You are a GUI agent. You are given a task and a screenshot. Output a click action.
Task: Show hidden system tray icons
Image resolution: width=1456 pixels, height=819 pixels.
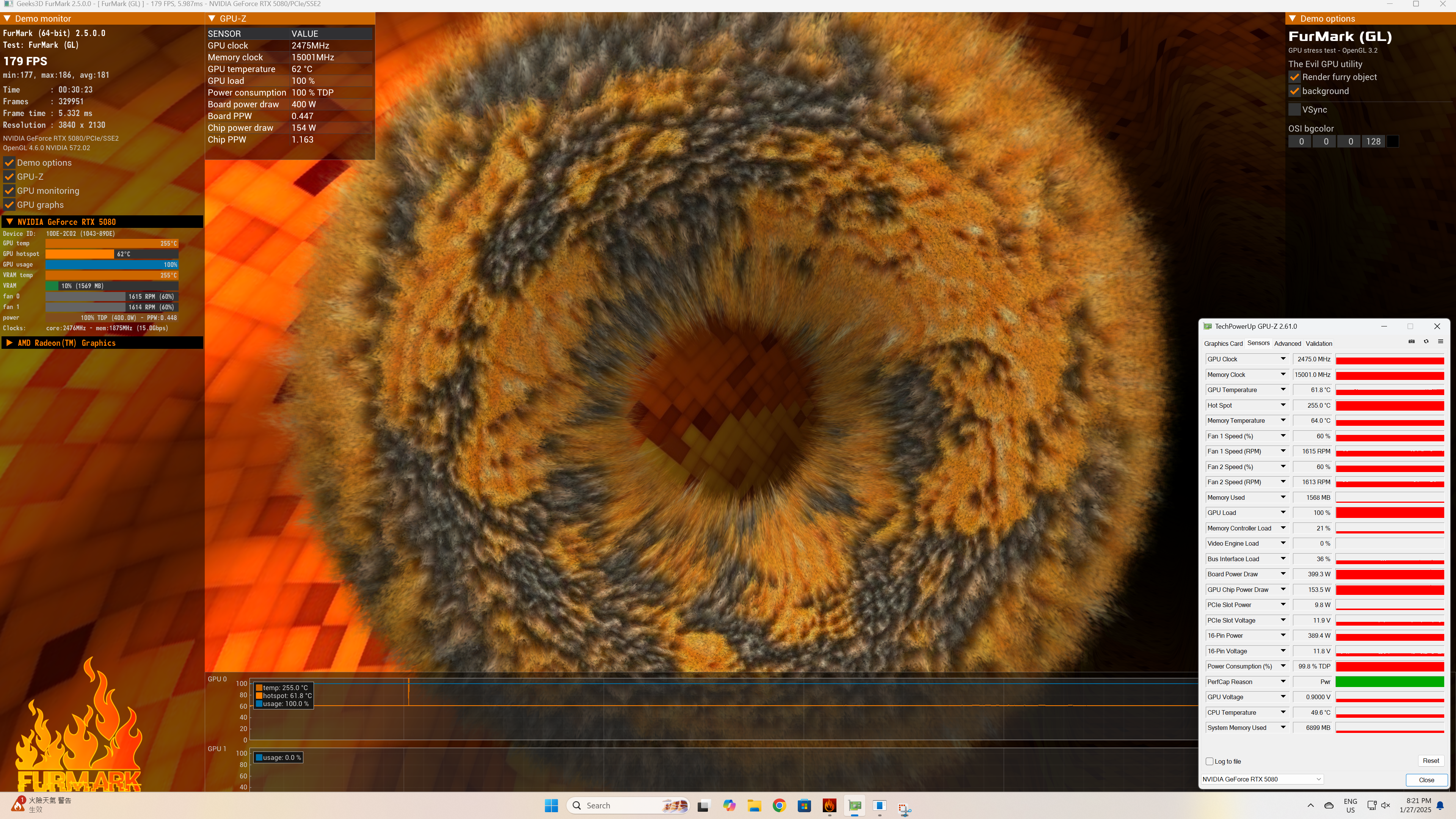[1310, 805]
